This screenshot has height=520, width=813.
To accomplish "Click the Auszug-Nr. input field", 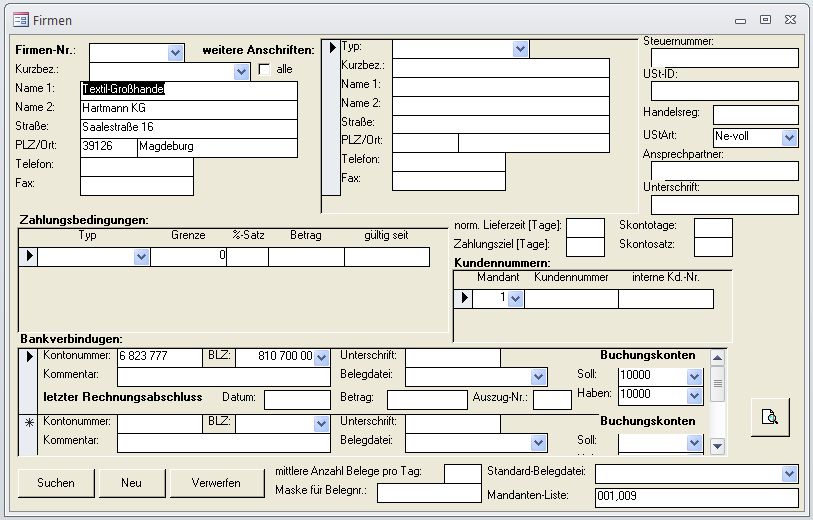I will click(552, 400).
